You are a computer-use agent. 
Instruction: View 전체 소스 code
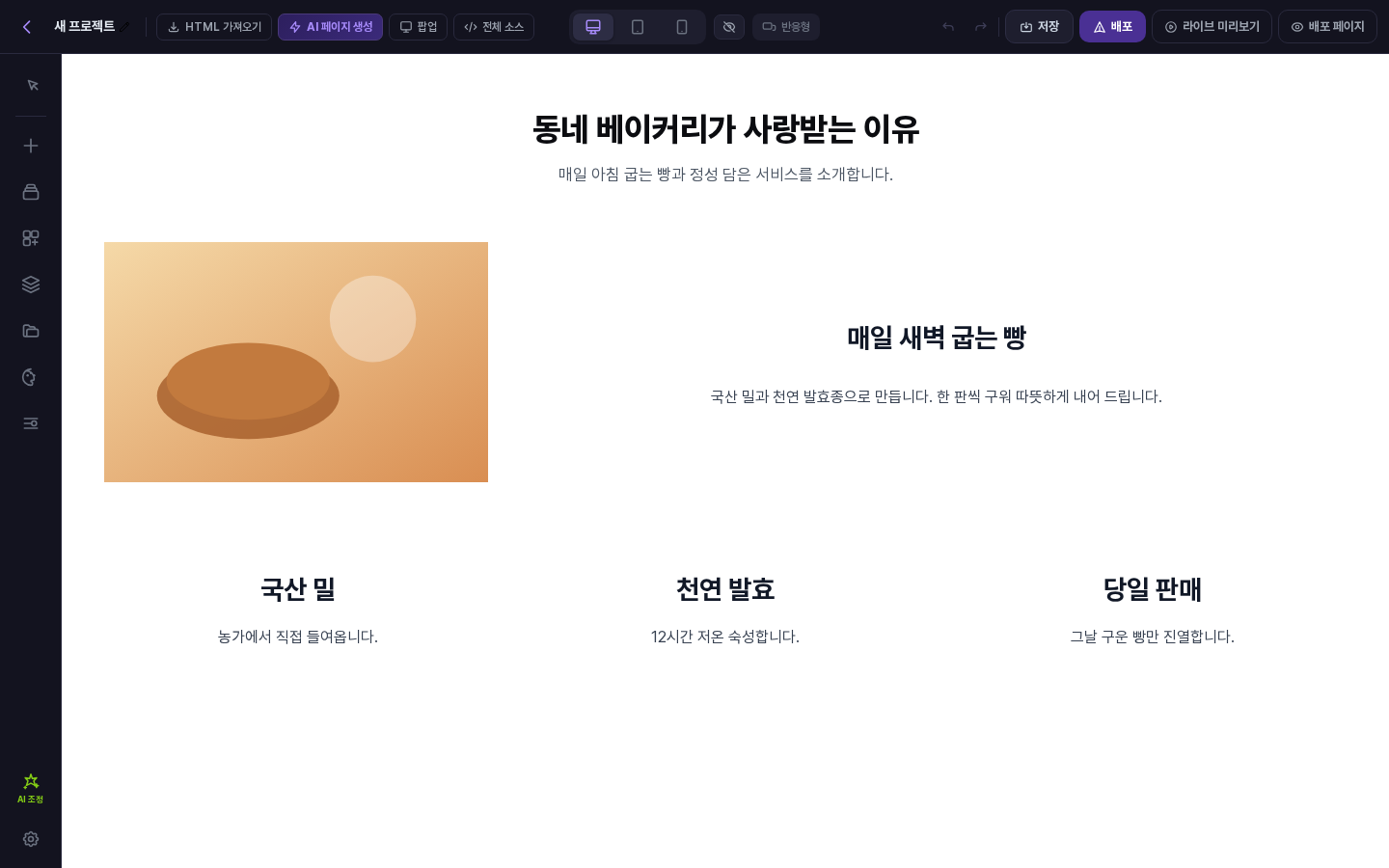(x=494, y=27)
